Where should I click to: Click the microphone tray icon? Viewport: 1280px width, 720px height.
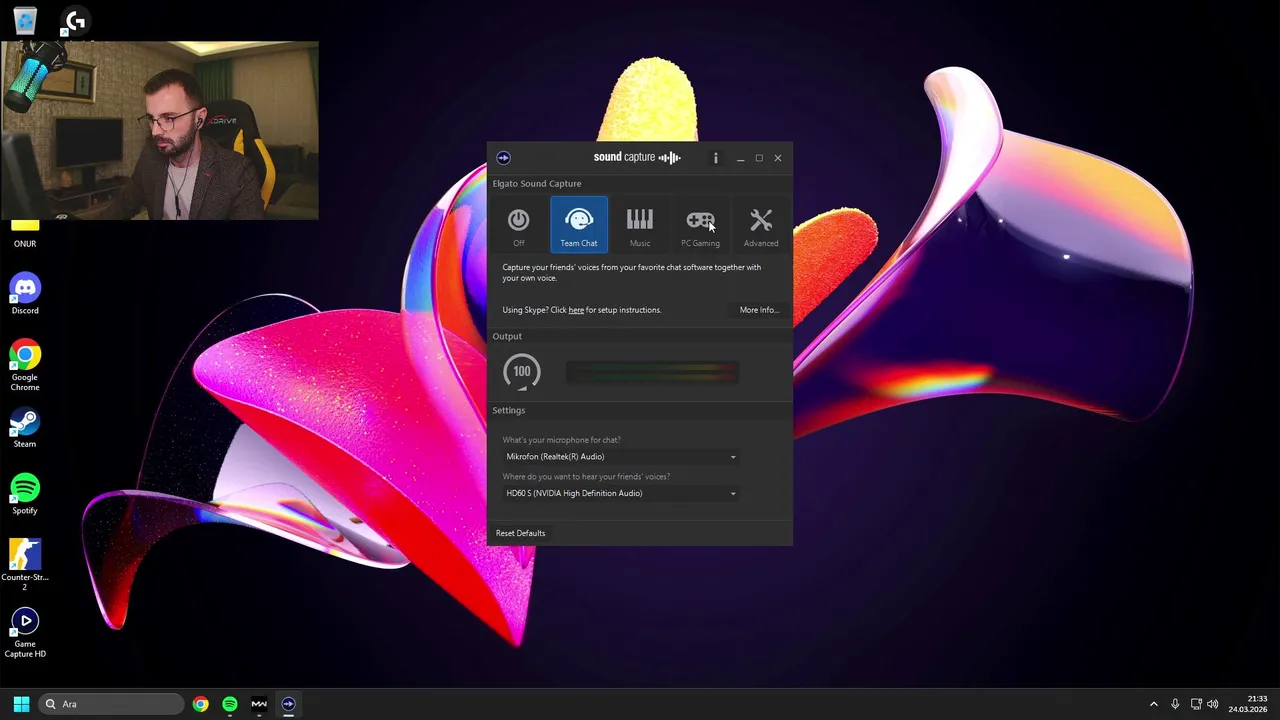tap(1175, 704)
